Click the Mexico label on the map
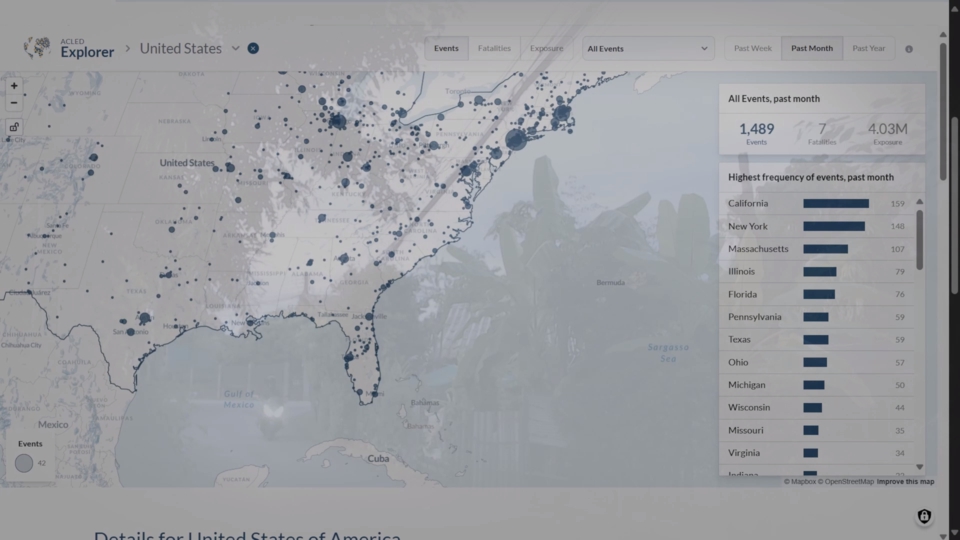The width and height of the screenshot is (960, 540). [x=53, y=424]
